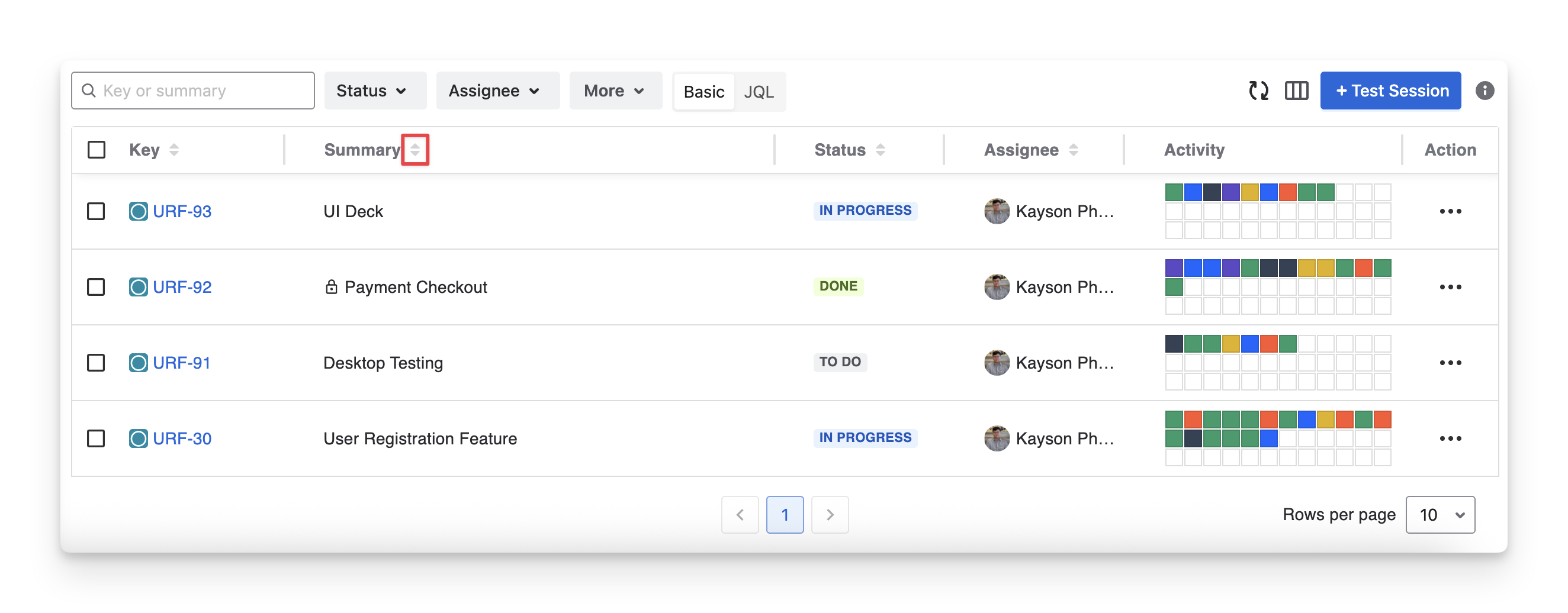Focus the Key or summary search field
The height and width of the screenshot is (613, 1568).
[201, 91]
